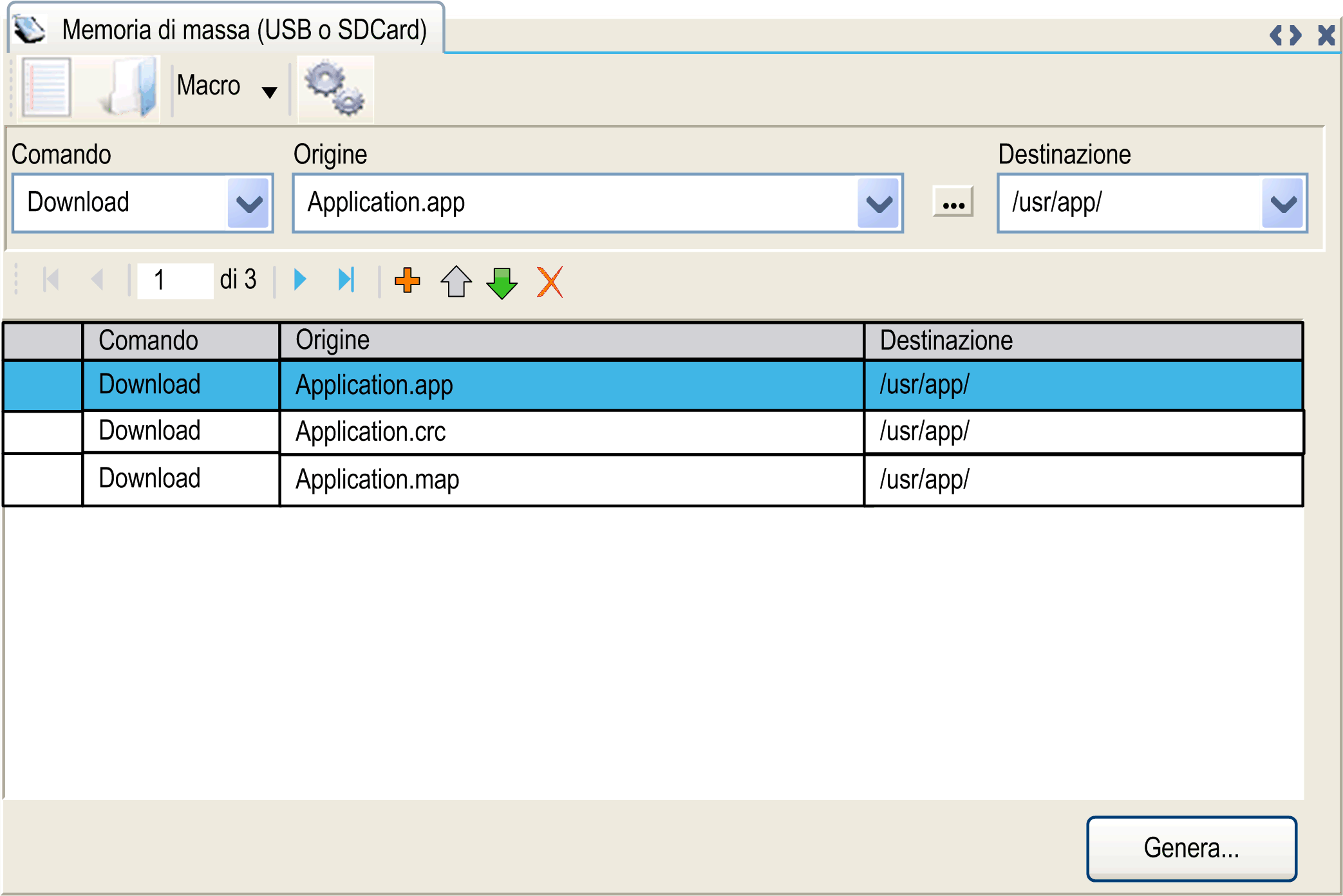Click the new script document icon
The width and height of the screenshot is (1343, 896).
(x=46, y=88)
